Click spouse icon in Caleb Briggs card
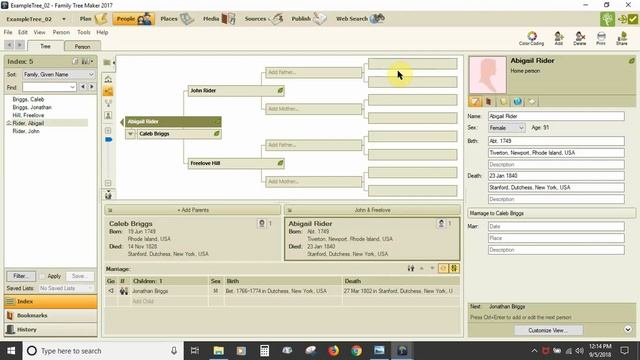Screen dimensions: 640x360 (262, 223)
